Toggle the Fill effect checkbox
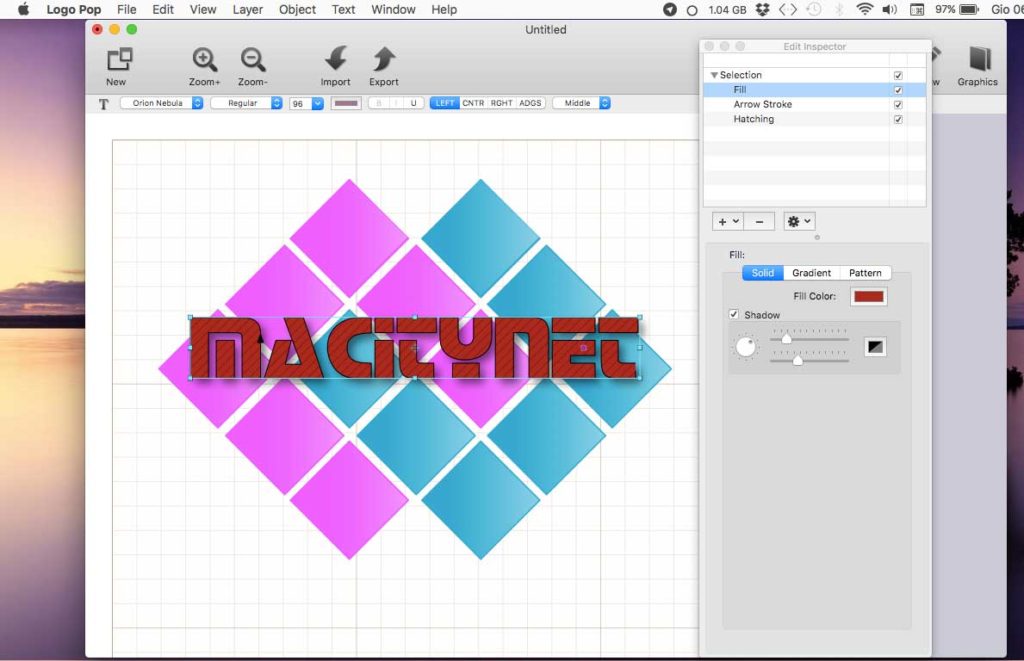1024x661 pixels. coord(898,90)
